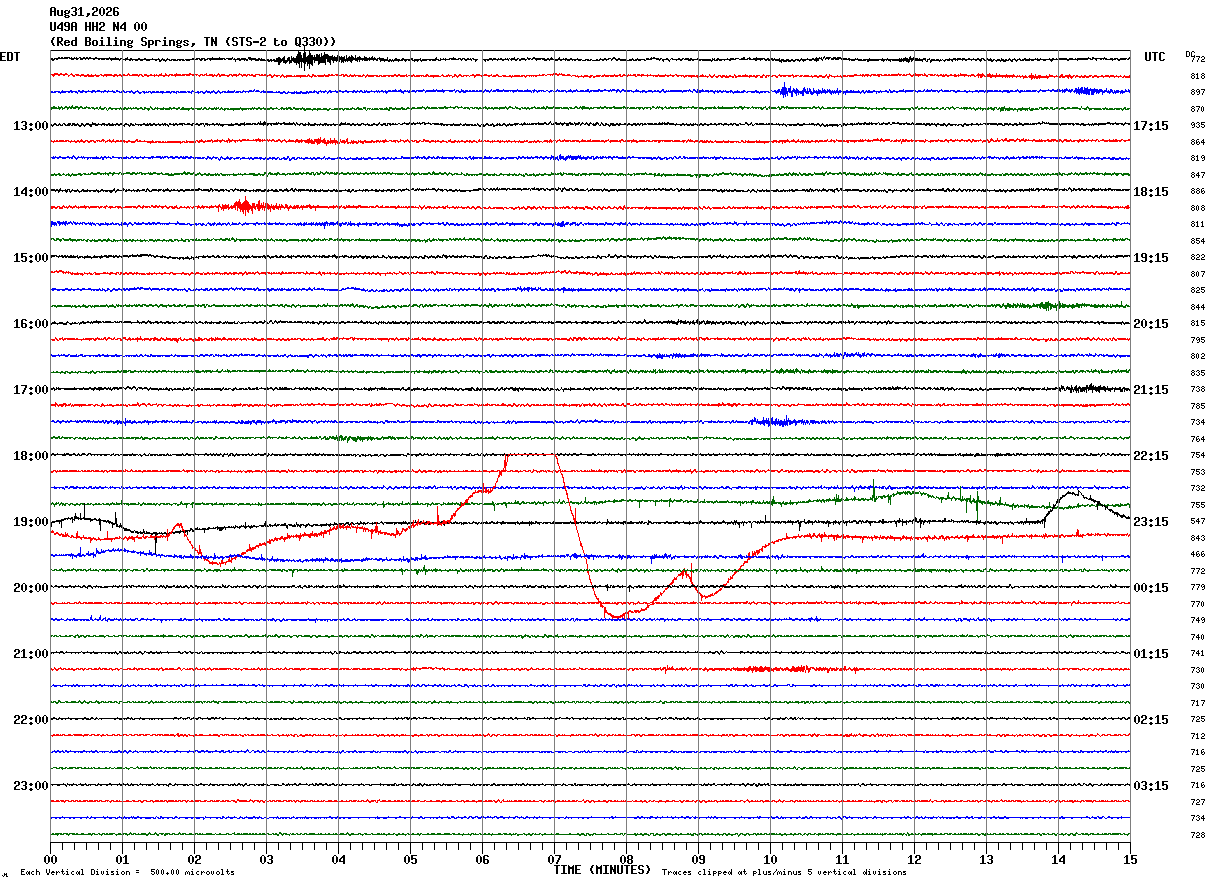Click the Traces clipped at plus/minus footer note

(784, 873)
